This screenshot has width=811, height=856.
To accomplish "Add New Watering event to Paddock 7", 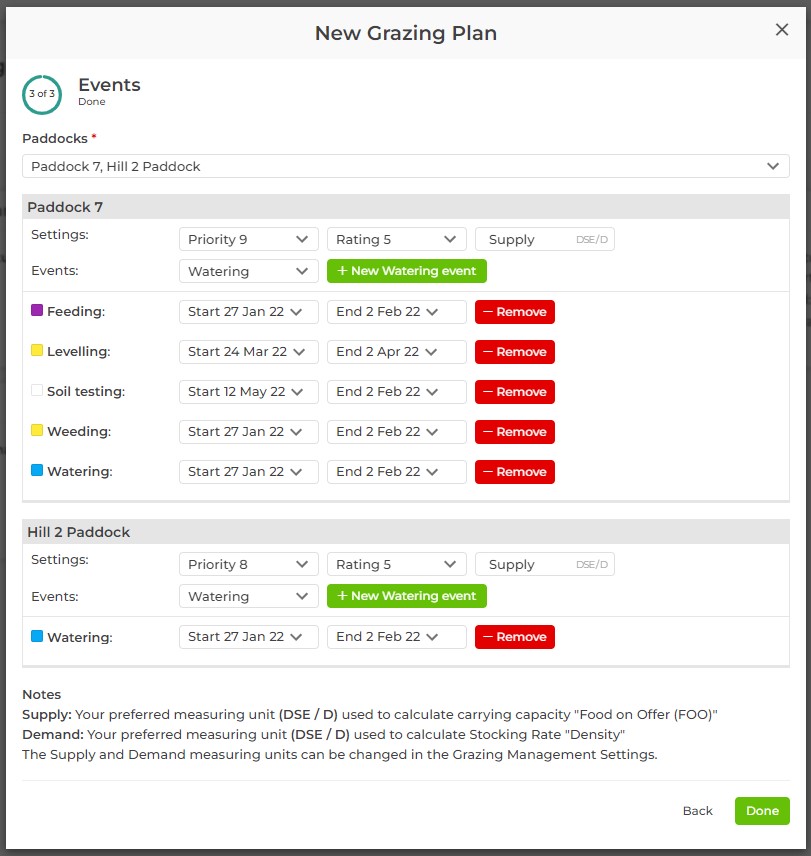I will 406,271.
